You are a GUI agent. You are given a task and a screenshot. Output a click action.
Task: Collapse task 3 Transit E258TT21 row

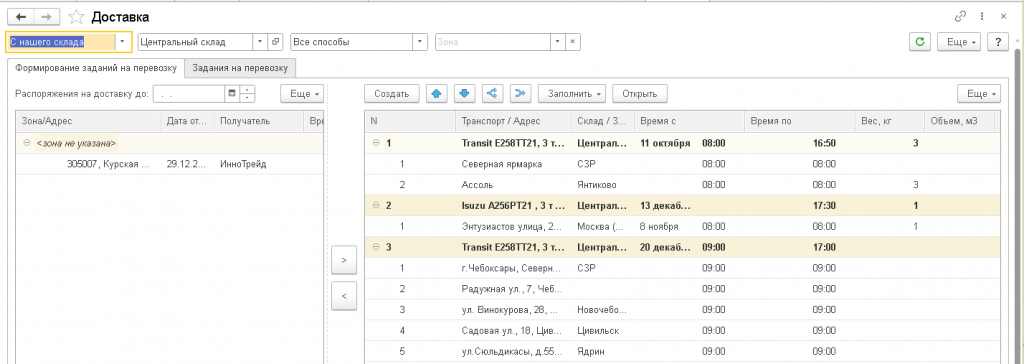click(x=376, y=248)
